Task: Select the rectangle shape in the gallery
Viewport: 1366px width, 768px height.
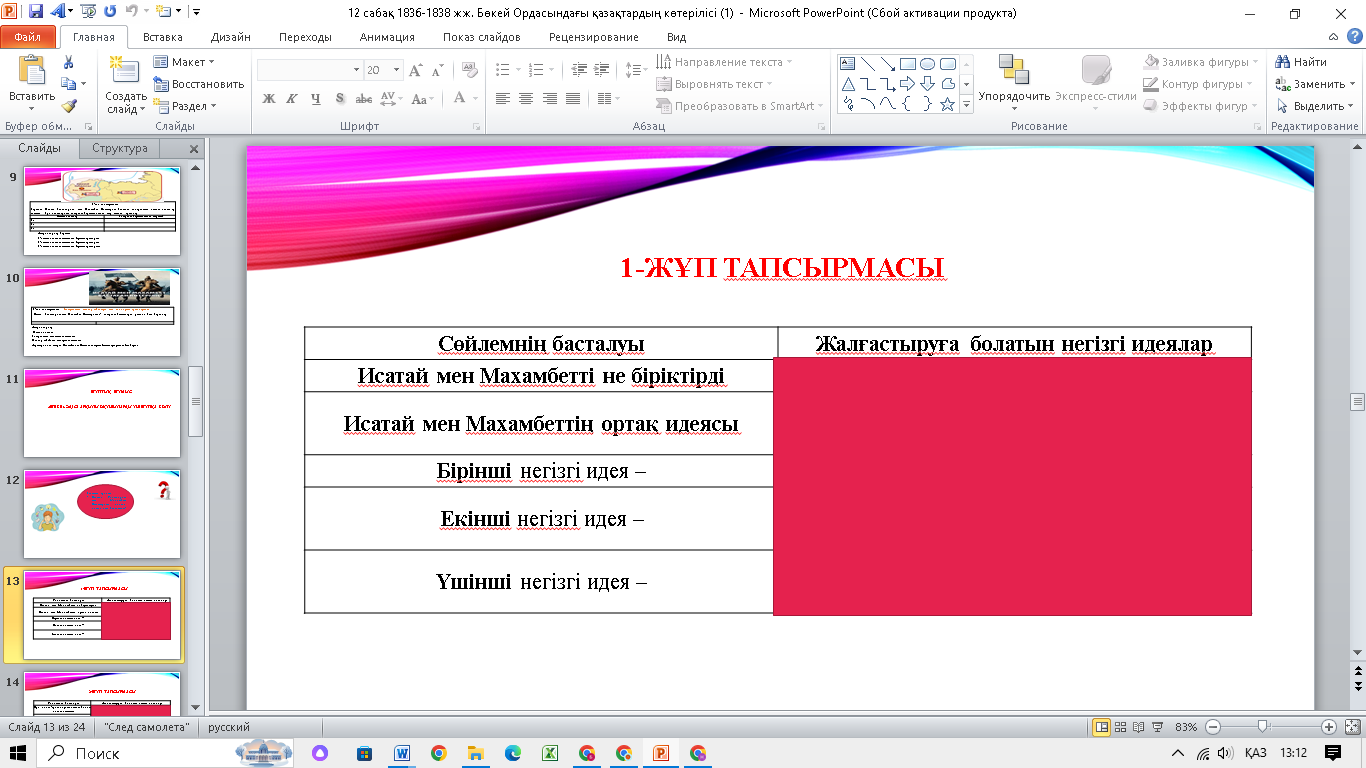Action: [x=908, y=64]
